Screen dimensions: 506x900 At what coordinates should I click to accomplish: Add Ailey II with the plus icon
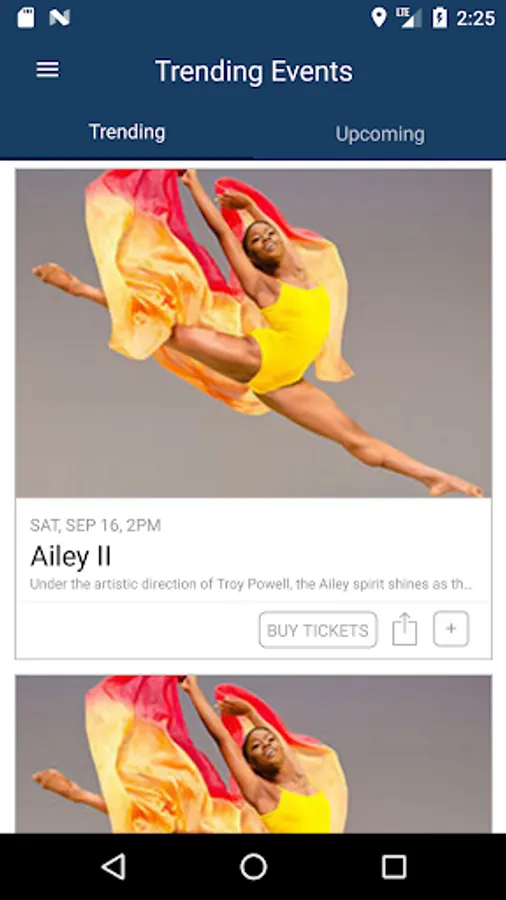click(x=451, y=629)
